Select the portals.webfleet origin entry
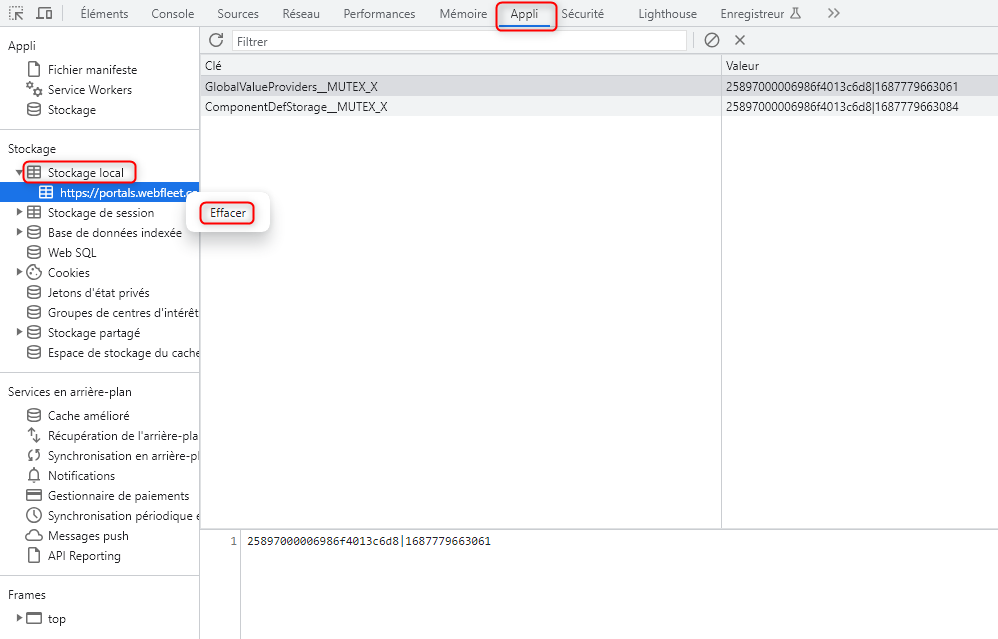 click(x=120, y=193)
